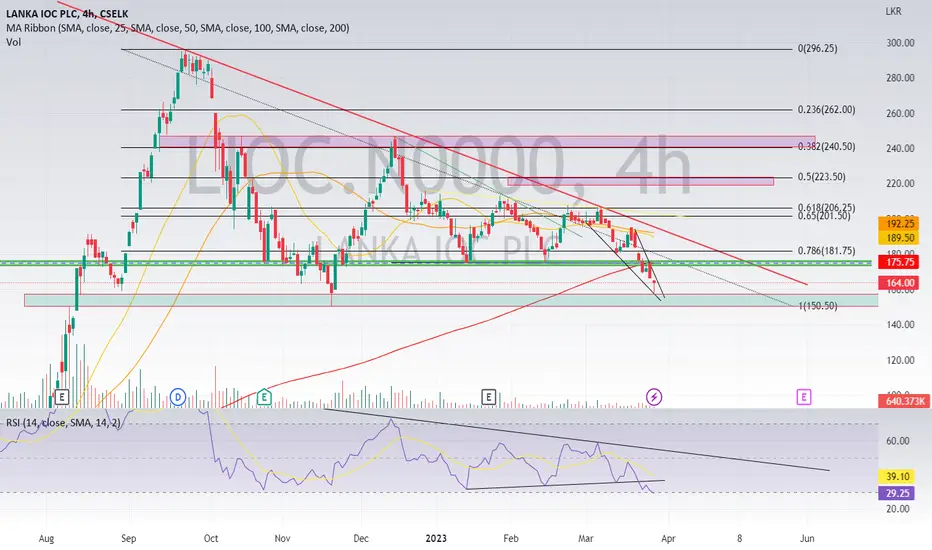
Task: Click the Mar label on the time axis
Action: pyautogui.click(x=585, y=539)
